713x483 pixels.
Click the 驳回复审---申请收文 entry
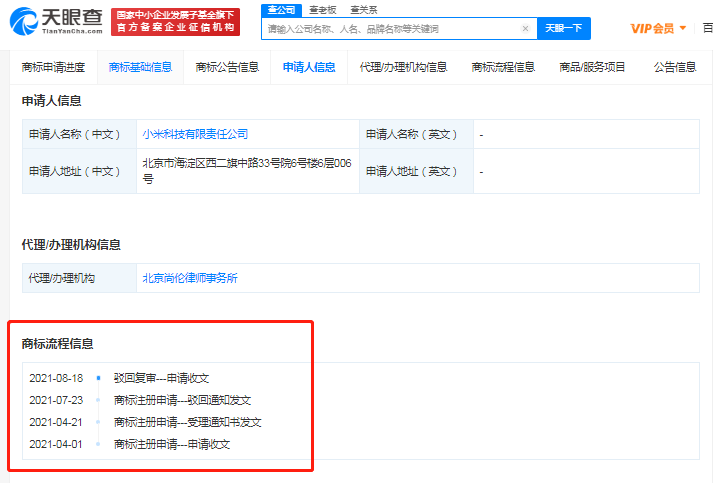pos(161,378)
